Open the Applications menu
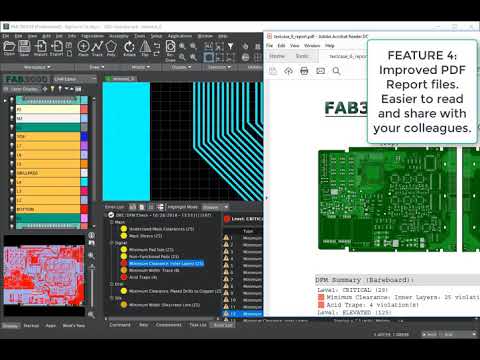480x360 pixels. 180,36
